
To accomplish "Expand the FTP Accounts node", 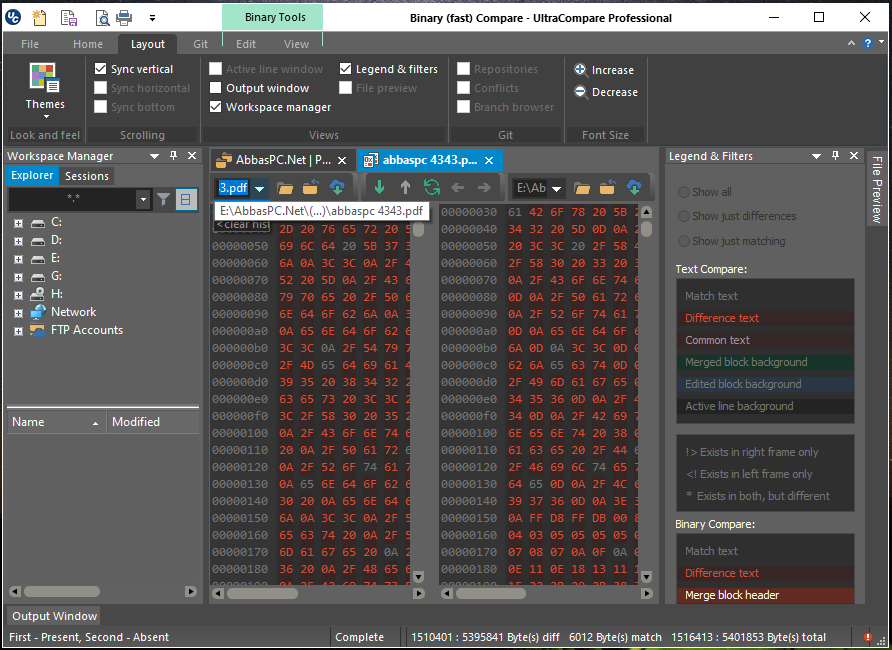I will click(x=18, y=331).
